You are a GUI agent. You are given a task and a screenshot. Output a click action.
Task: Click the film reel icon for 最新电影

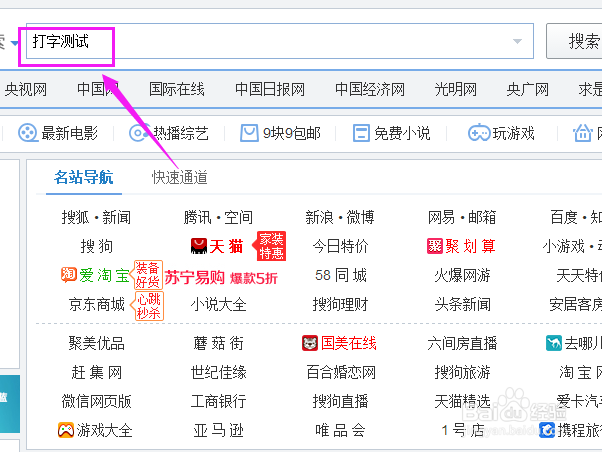pyautogui.click(x=28, y=133)
